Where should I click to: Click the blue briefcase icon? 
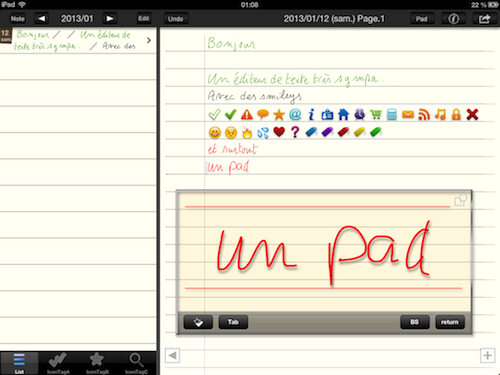327,115
